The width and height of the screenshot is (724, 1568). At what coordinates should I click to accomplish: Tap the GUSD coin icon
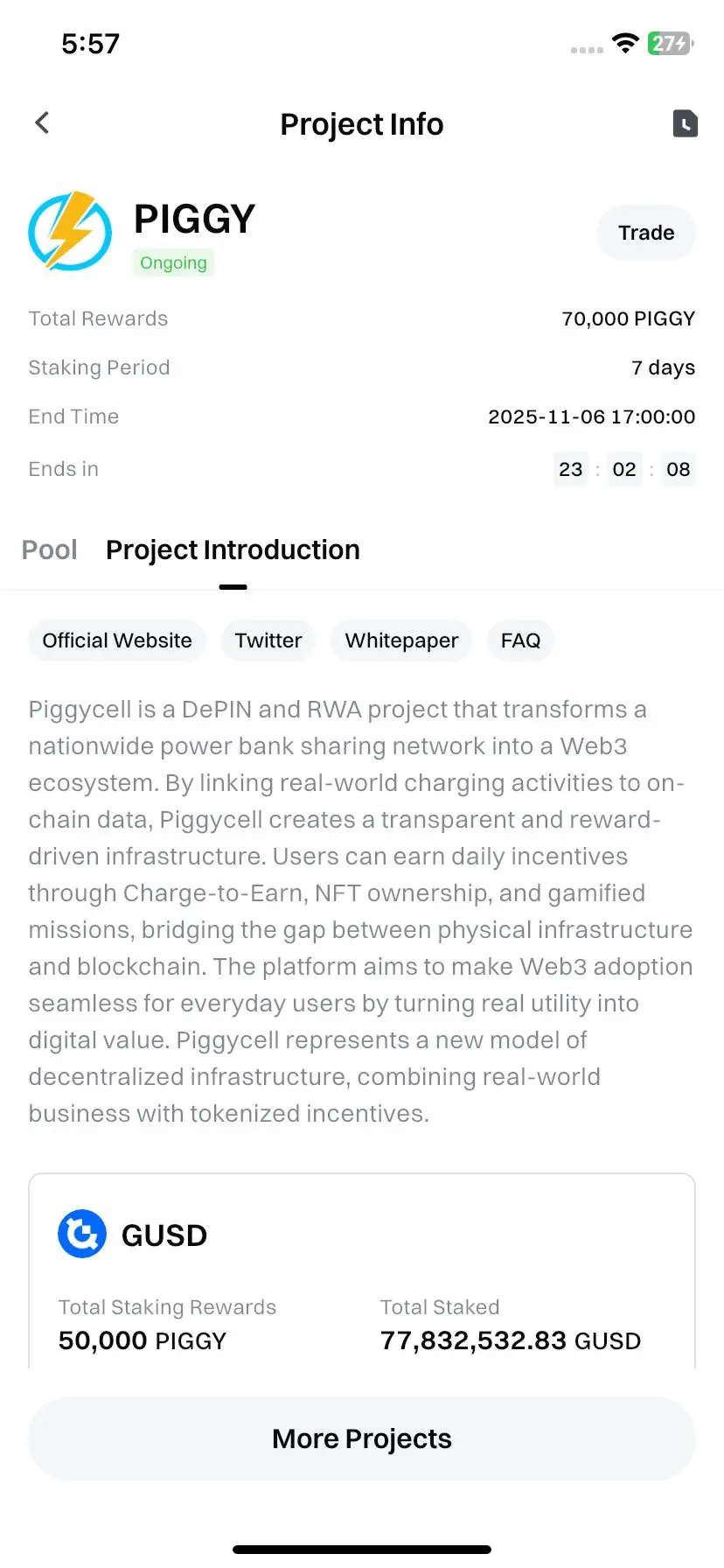coord(82,1234)
